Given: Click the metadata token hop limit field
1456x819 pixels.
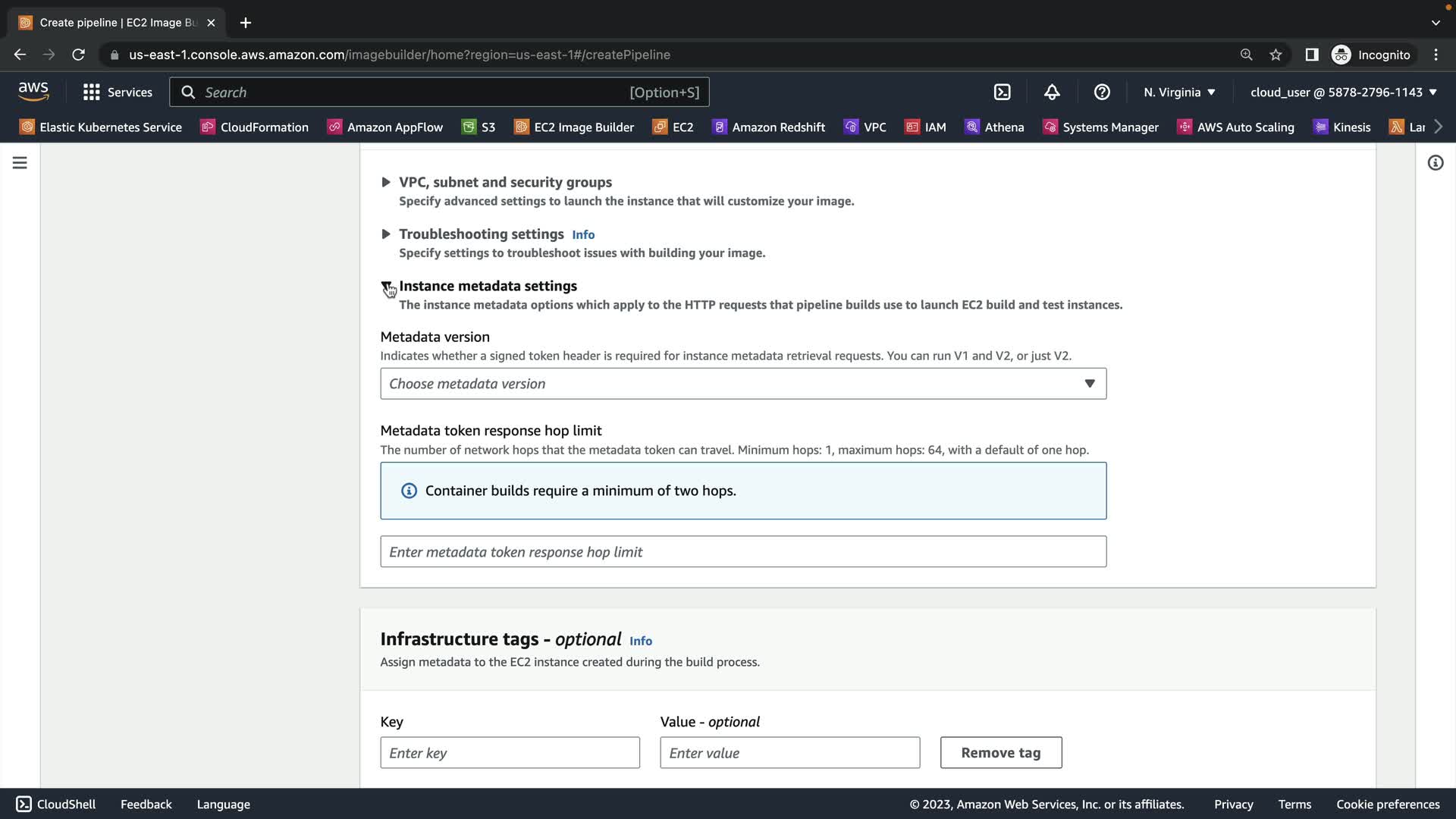Looking at the screenshot, I should click(x=742, y=552).
